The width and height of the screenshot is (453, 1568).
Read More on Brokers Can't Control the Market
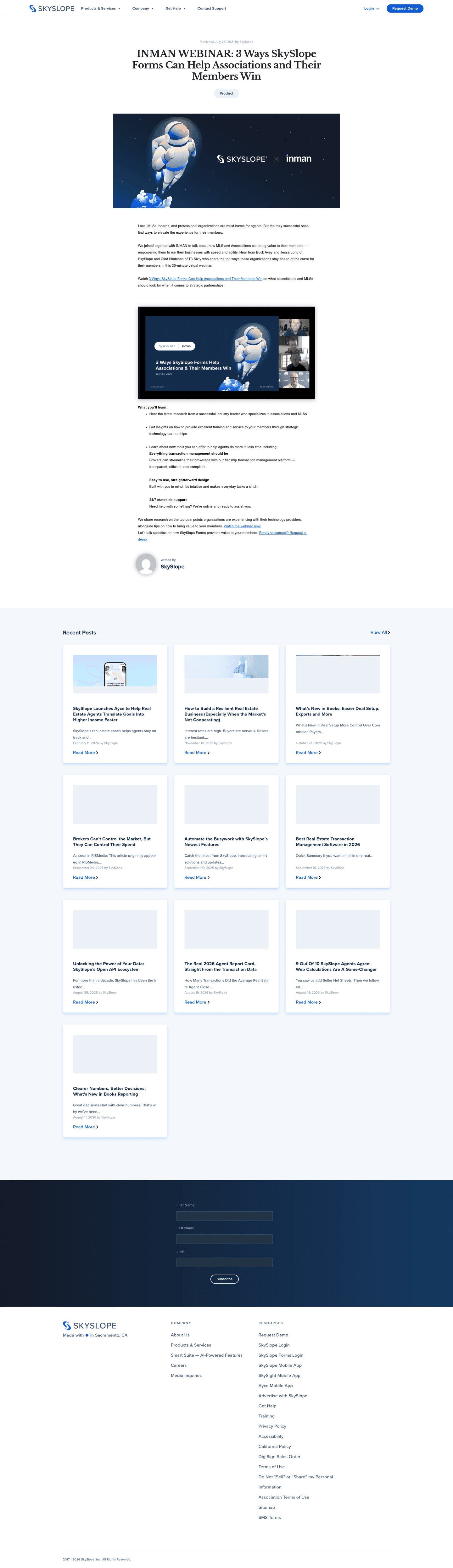85,878
